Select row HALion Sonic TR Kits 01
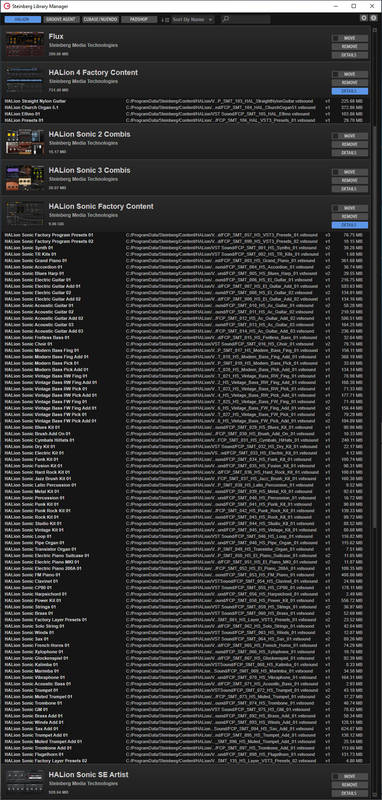This screenshot has height=800, width=382. coord(186,254)
